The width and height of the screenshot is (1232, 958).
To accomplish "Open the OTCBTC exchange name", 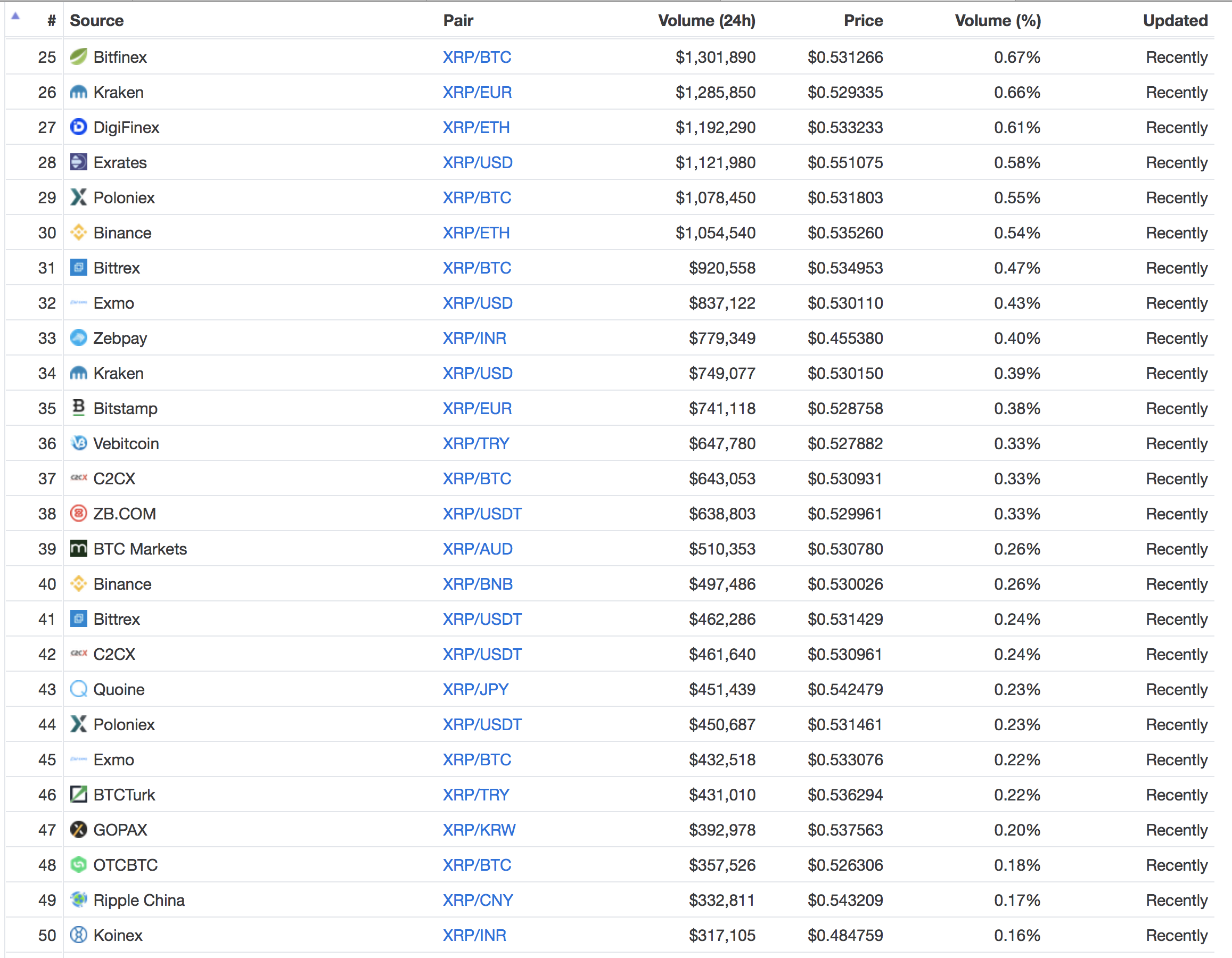I will coord(125,865).
